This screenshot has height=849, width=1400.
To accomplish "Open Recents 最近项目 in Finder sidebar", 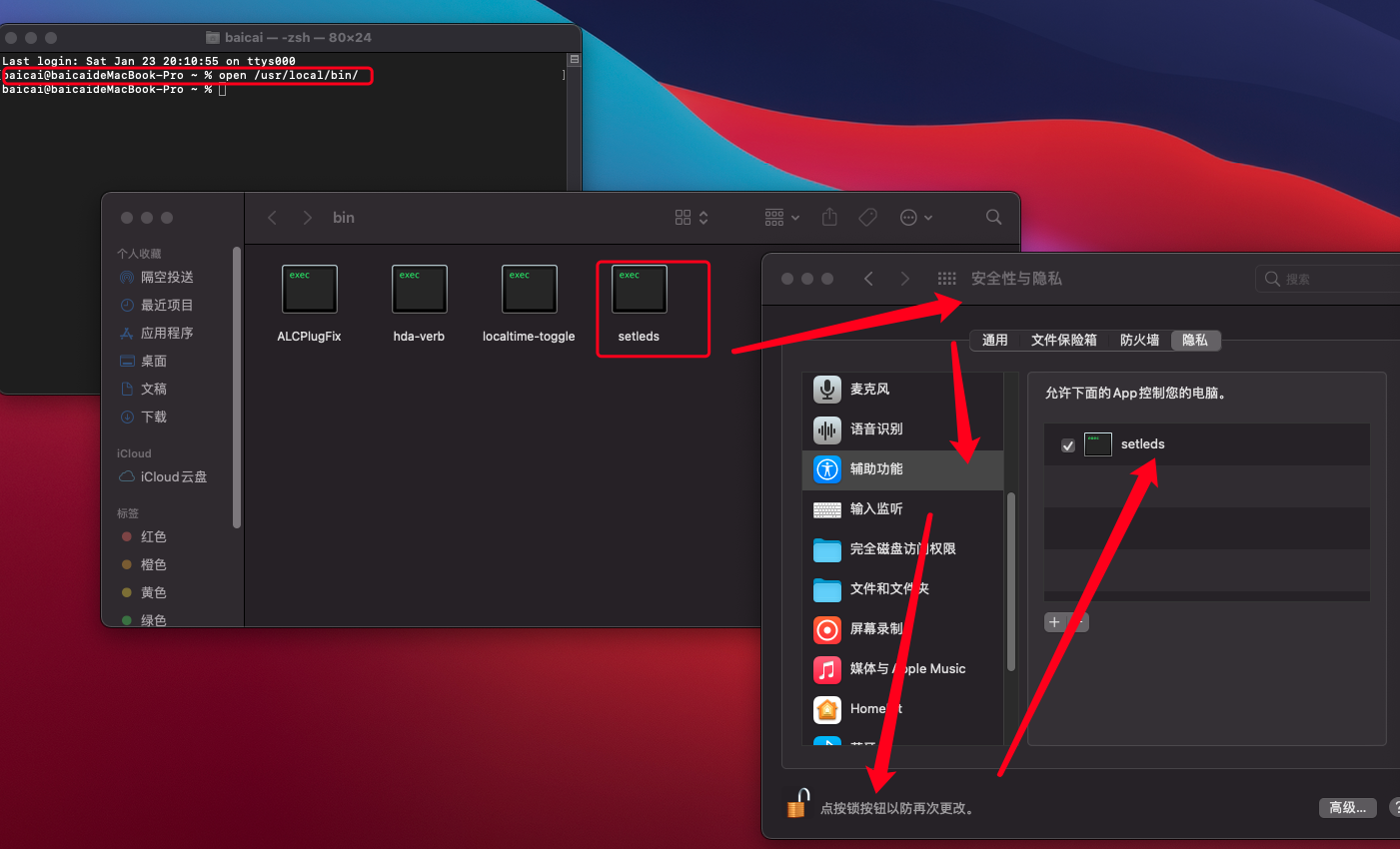I will (157, 305).
